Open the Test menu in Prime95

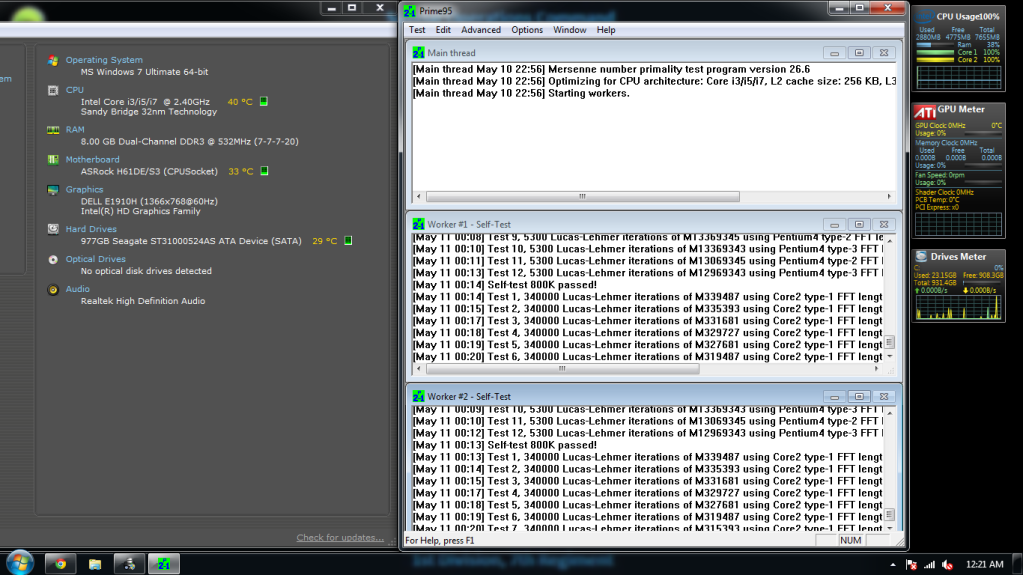click(x=417, y=30)
